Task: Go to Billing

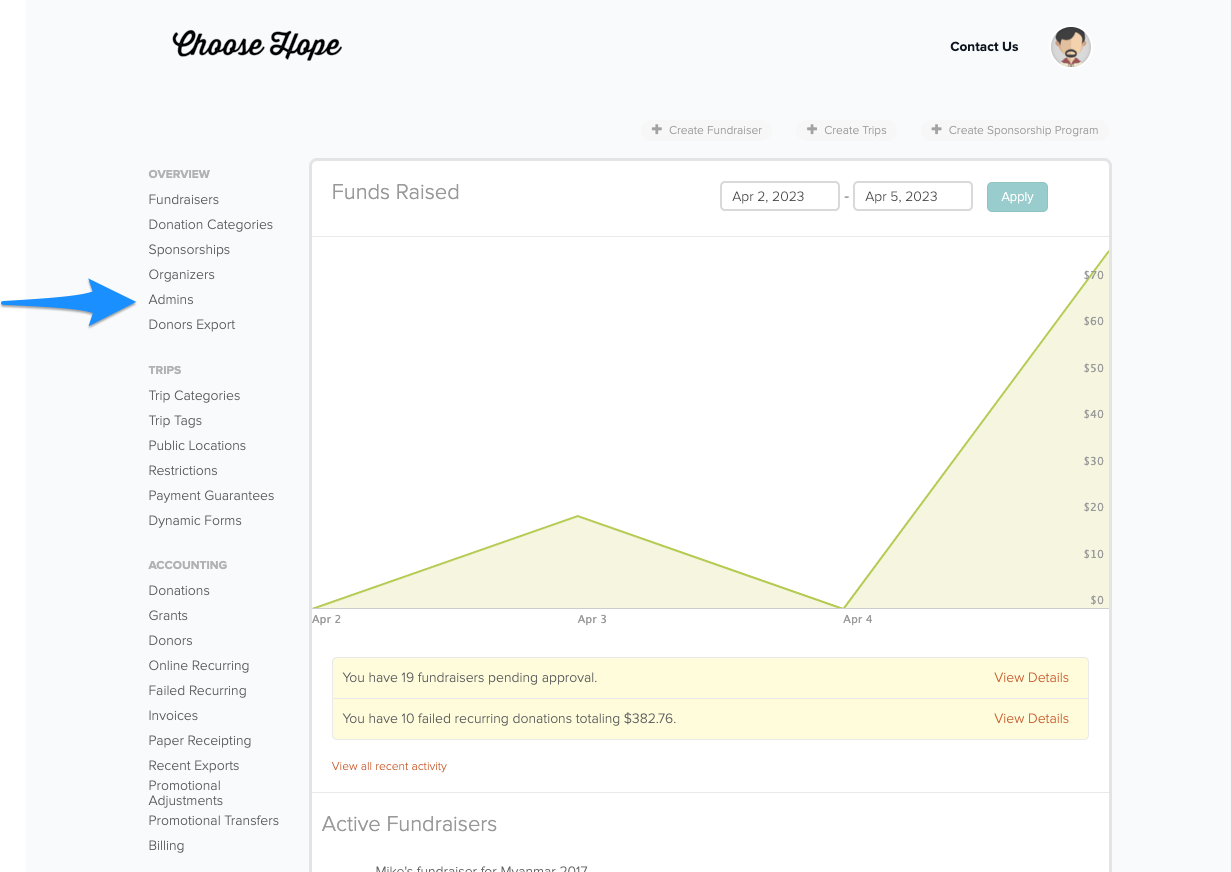Action: [x=166, y=846]
